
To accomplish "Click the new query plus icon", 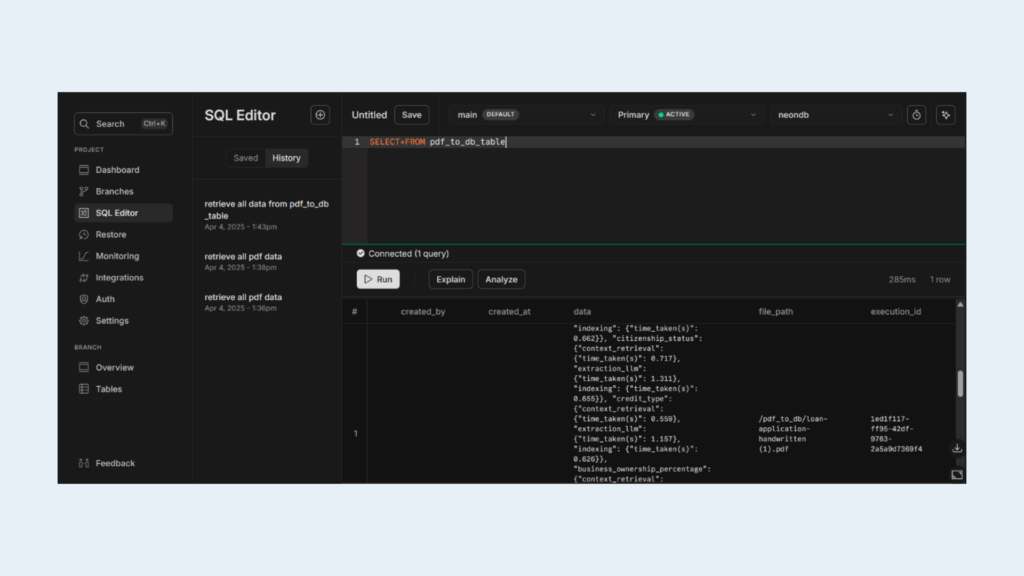I will click(x=320, y=115).
